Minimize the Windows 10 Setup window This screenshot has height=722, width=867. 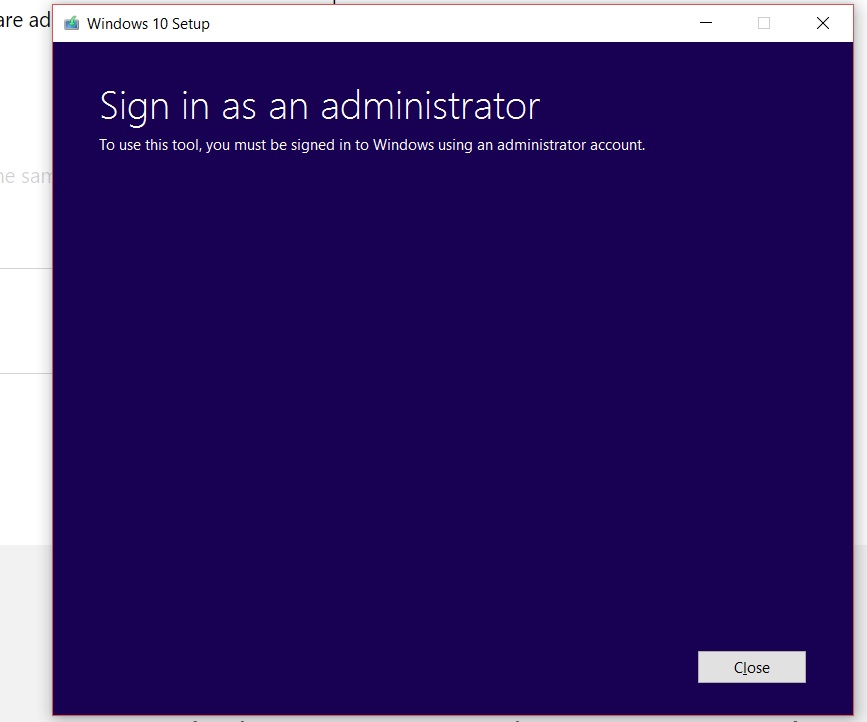[x=706, y=23]
